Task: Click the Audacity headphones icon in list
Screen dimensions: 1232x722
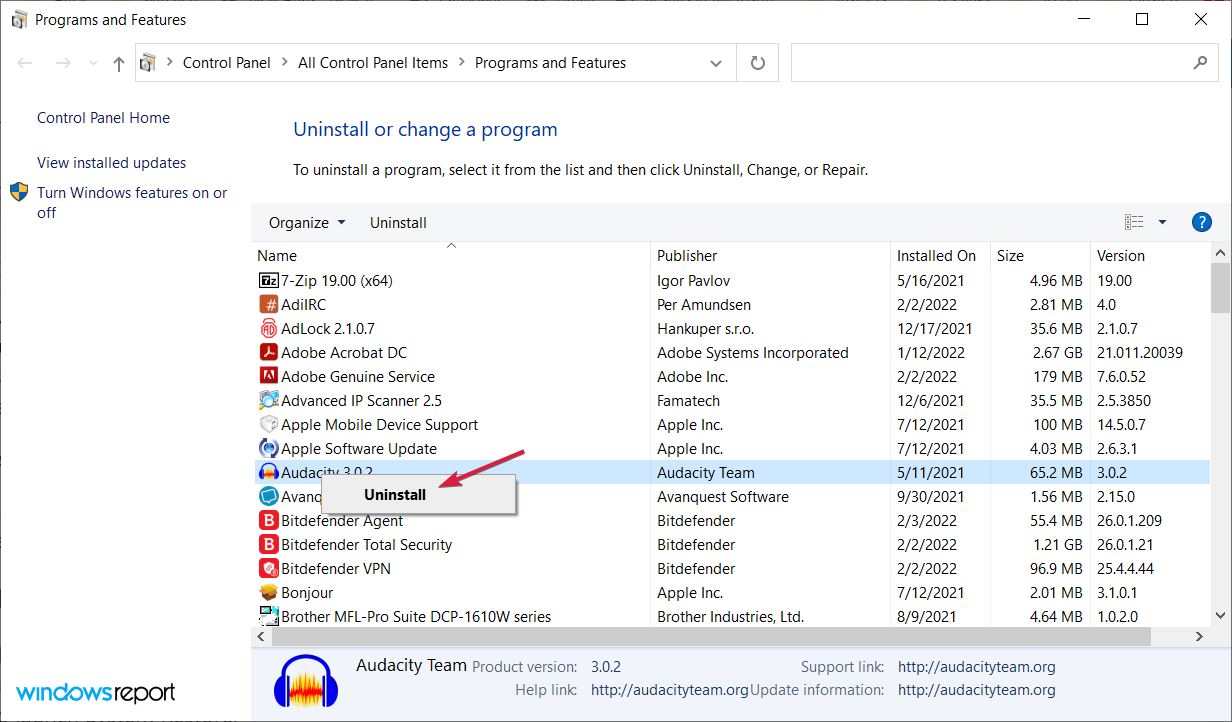Action: pyautogui.click(x=268, y=473)
